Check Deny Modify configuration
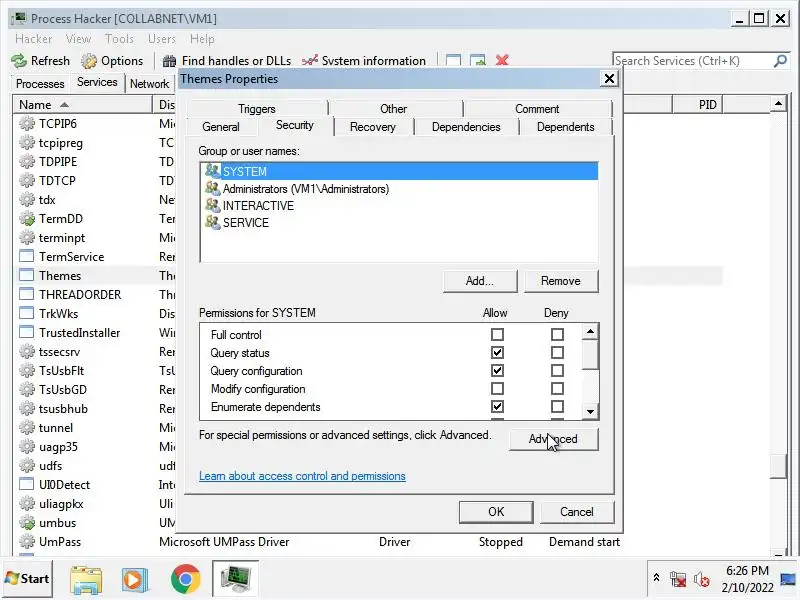Viewport: 800px width, 600px height. [x=557, y=389]
